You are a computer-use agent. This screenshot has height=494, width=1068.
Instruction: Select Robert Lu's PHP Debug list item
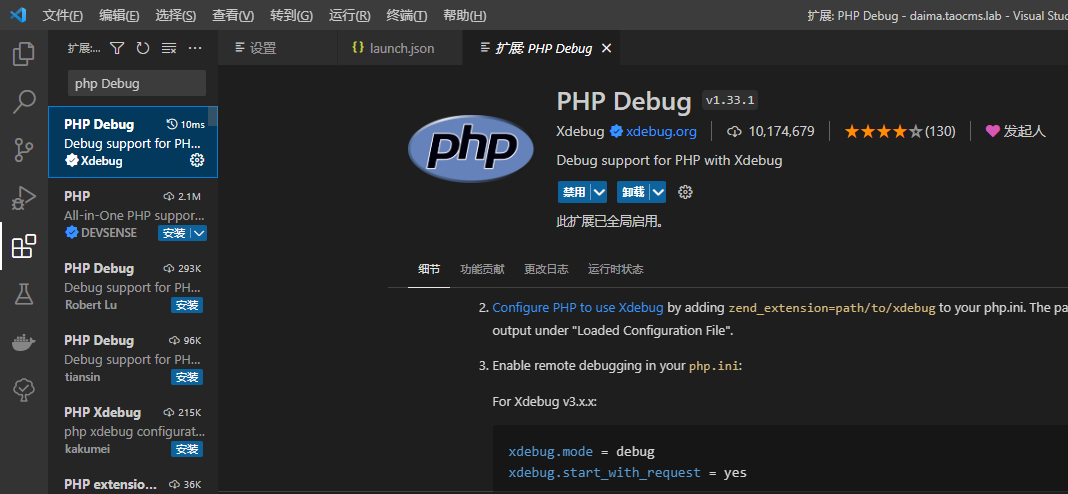133,286
